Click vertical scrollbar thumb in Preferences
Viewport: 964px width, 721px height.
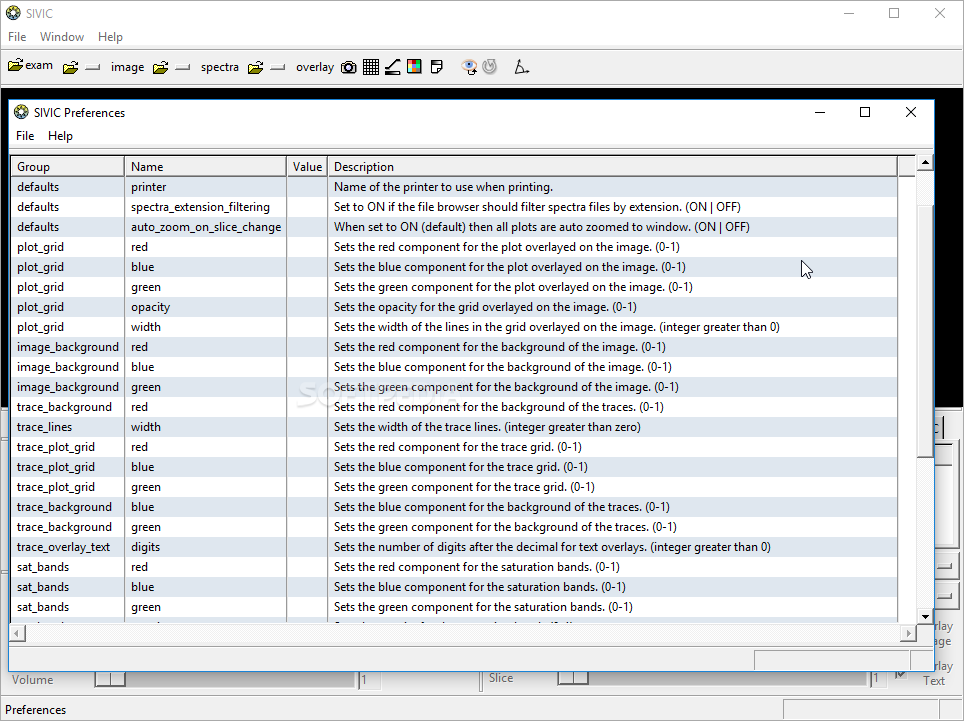[925, 332]
